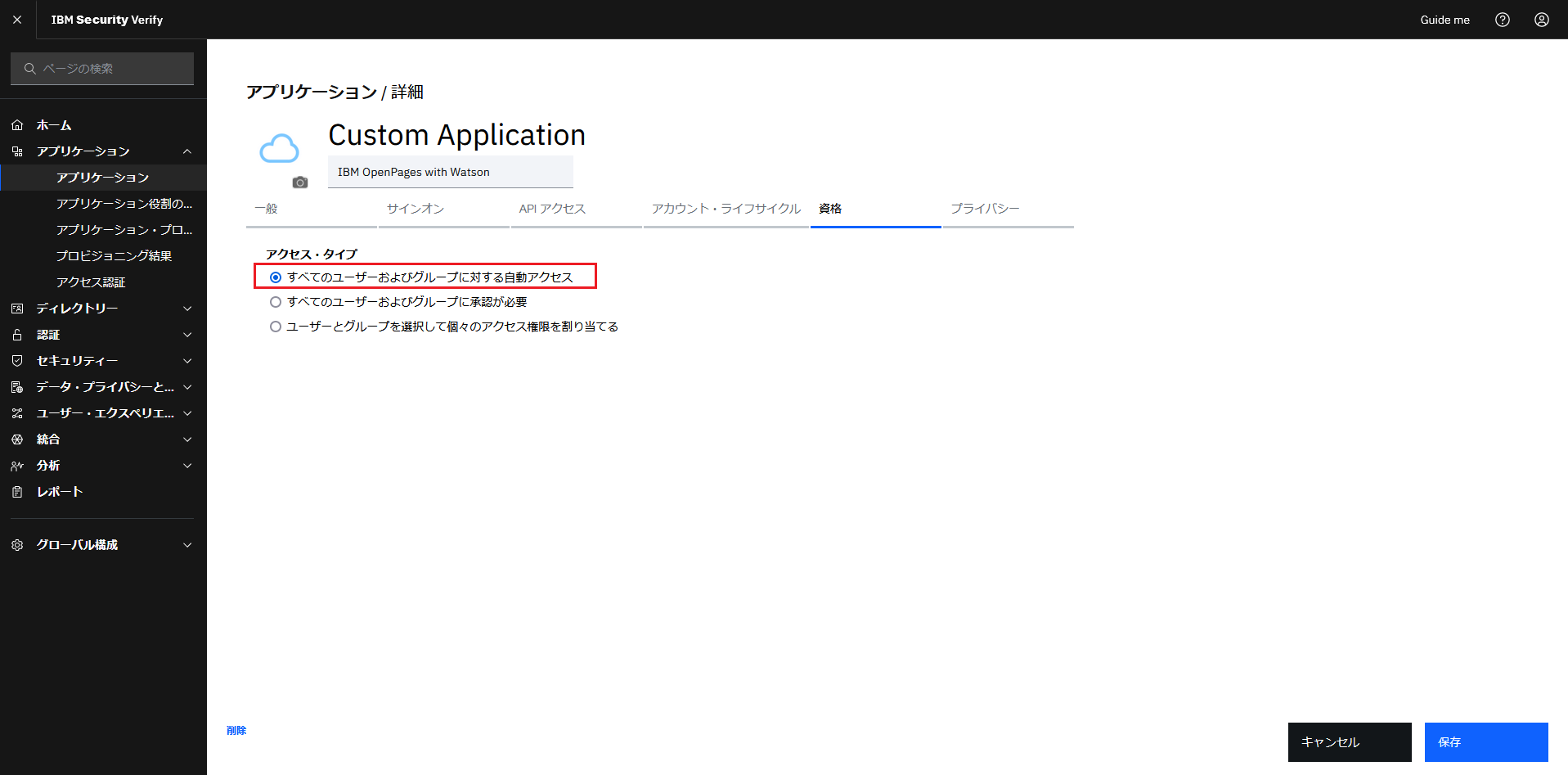The image size is (1568, 775).
Task: Focus the ページの検索 search field
Action: coord(102,69)
